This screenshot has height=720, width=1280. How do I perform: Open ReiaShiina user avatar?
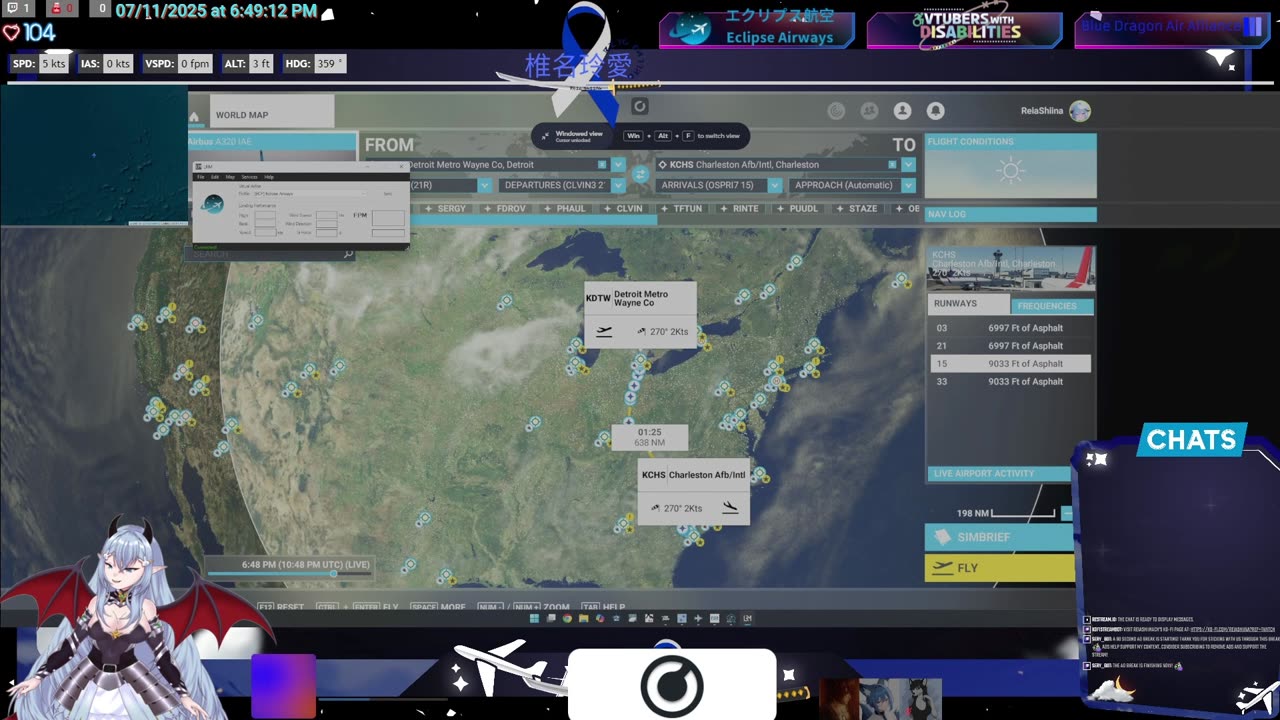tap(1080, 111)
